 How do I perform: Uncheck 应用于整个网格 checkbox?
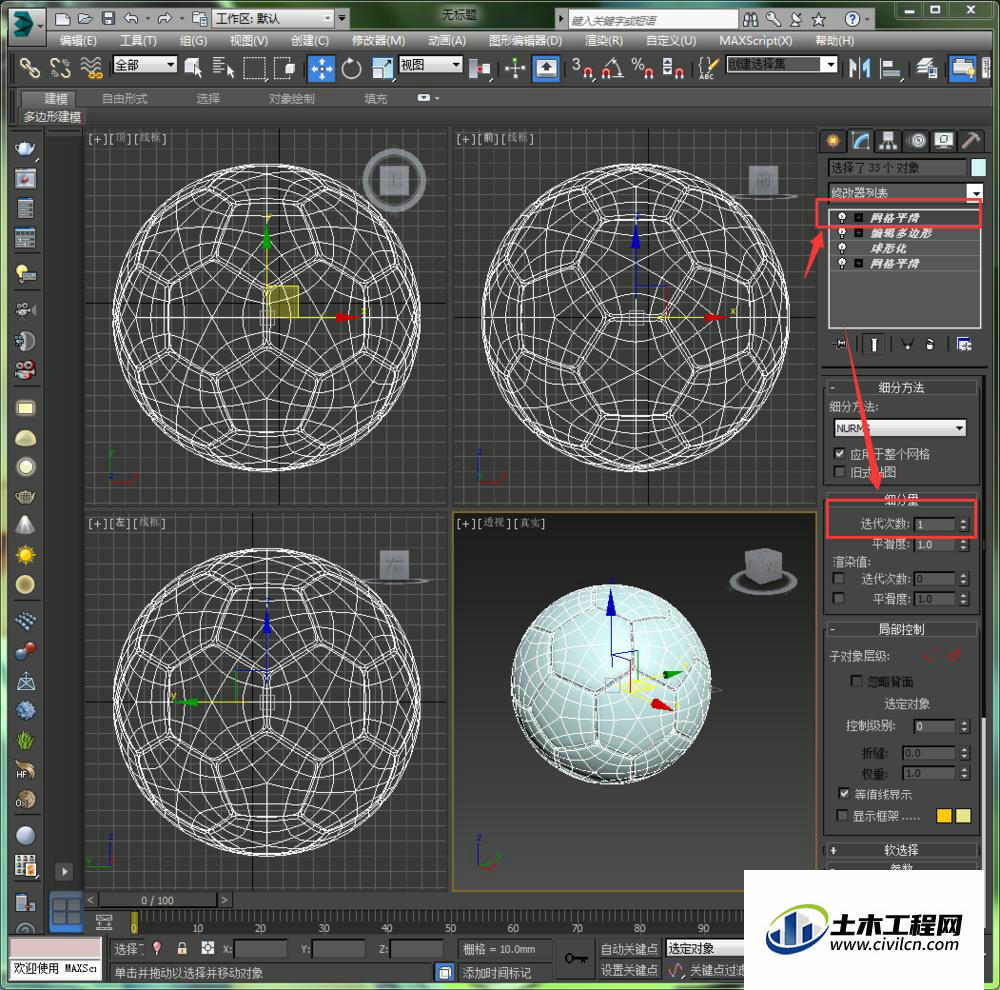(x=839, y=454)
